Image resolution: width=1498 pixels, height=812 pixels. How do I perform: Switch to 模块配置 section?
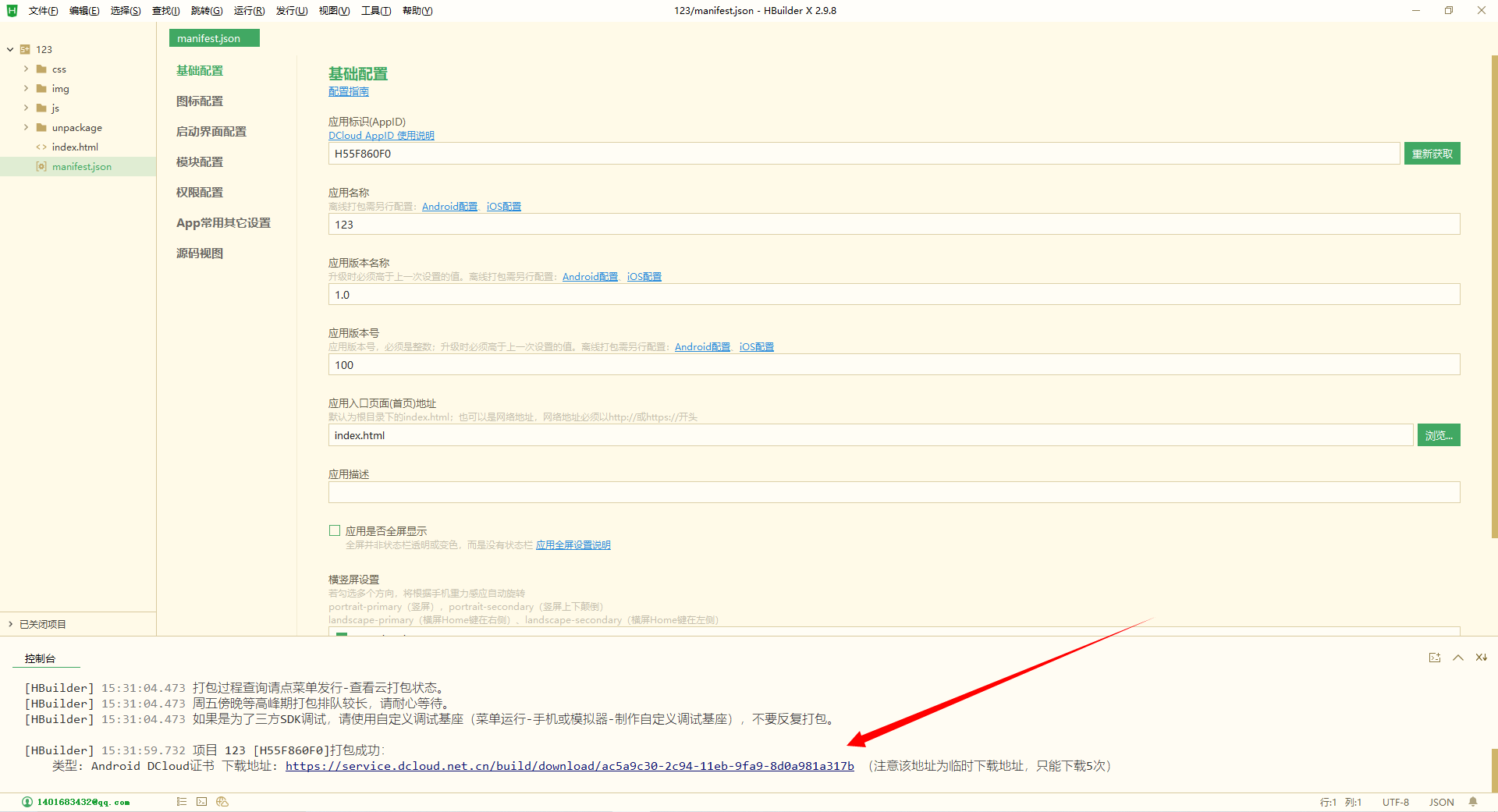point(200,162)
